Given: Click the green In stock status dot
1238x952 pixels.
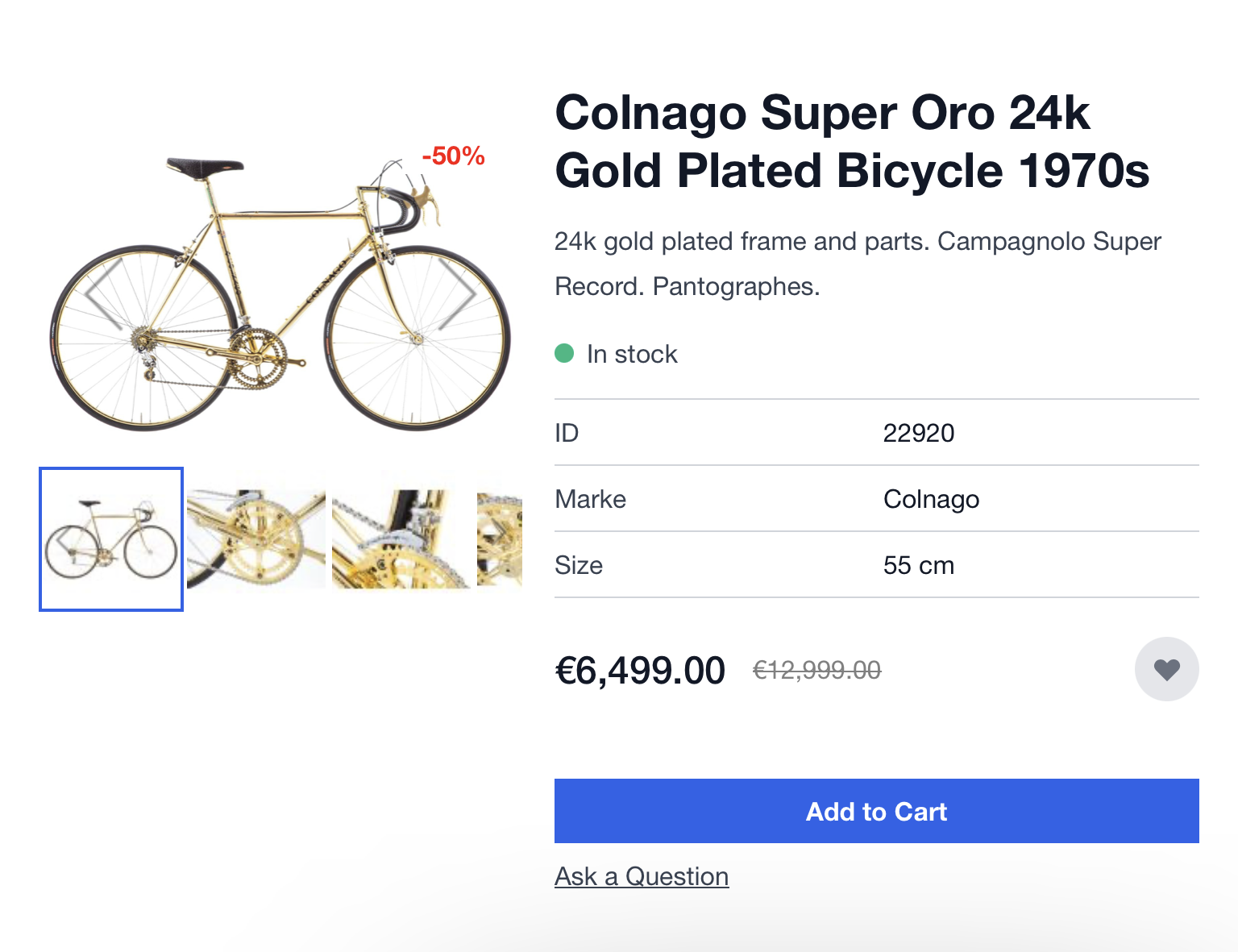Looking at the screenshot, I should tap(564, 353).
